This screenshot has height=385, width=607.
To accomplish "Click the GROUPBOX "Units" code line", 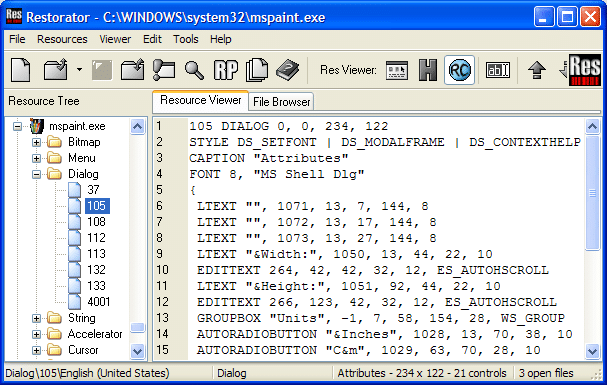I will pyautogui.click(x=381, y=318).
